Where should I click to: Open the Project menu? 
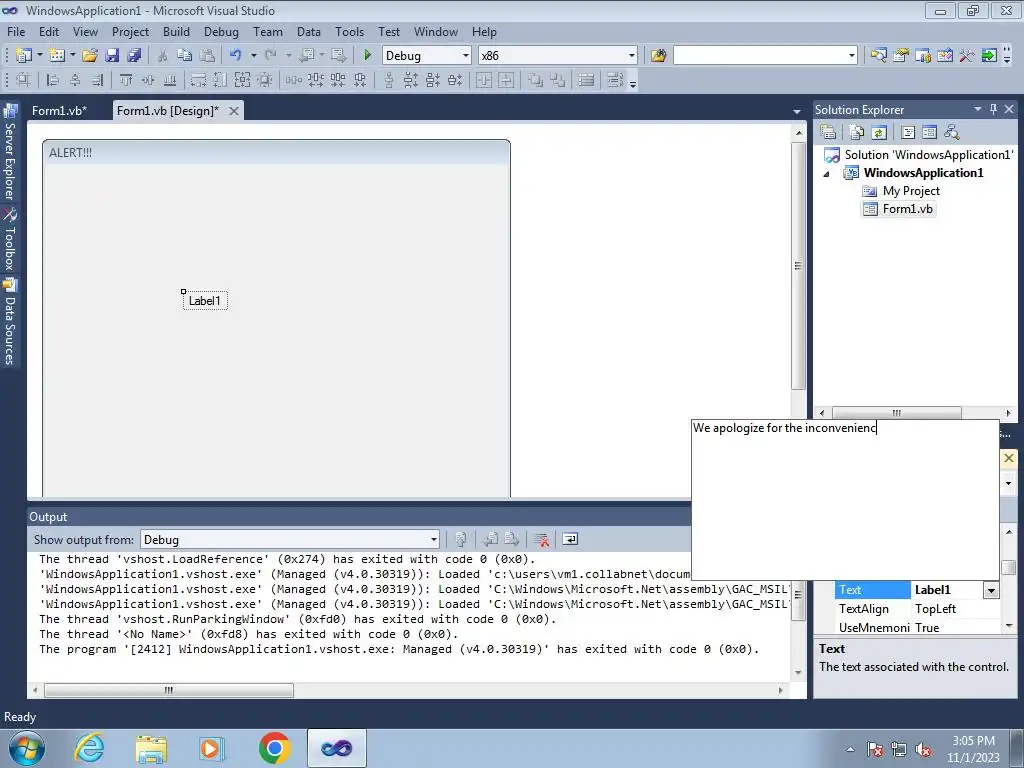tap(130, 31)
